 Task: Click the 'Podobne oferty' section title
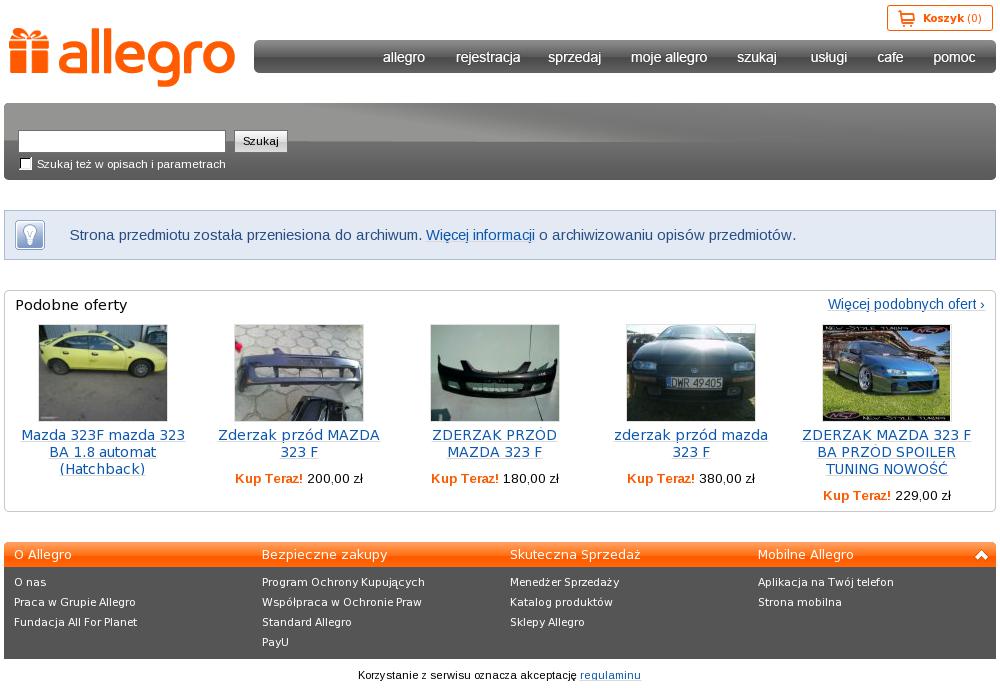(x=71, y=305)
